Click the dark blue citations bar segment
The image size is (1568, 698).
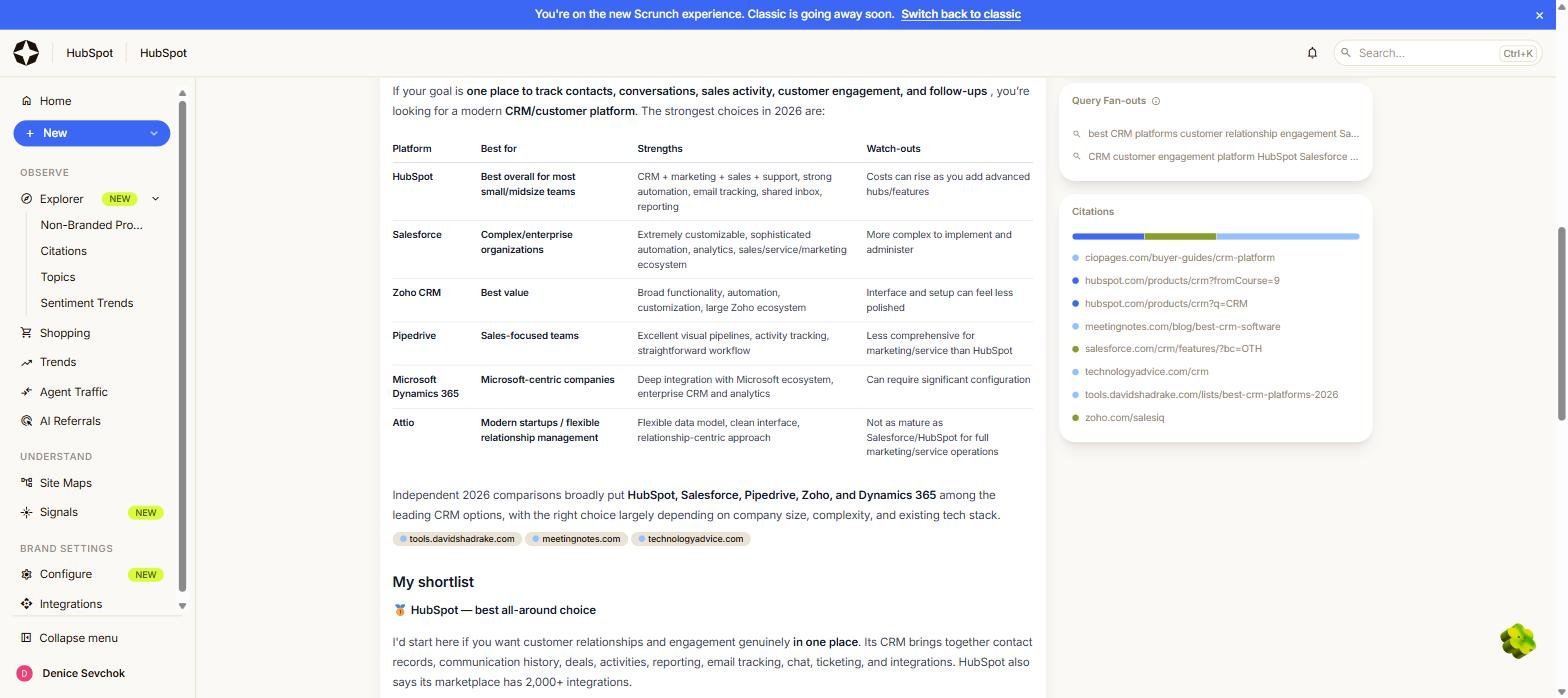coord(1108,237)
